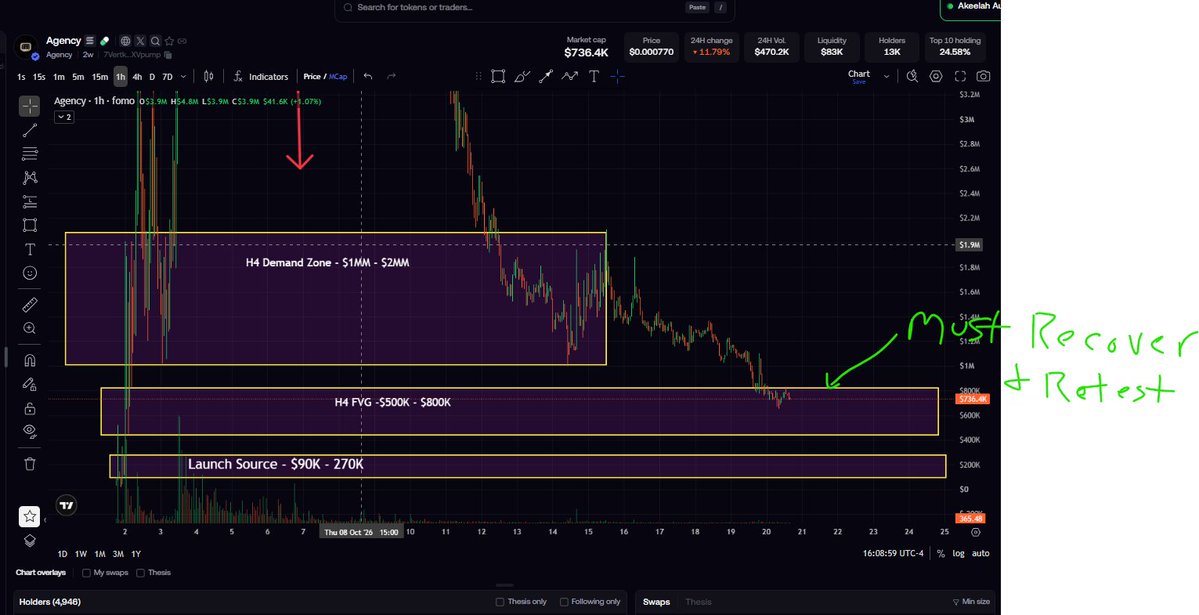This screenshot has width=1199, height=615.
Task: Select the crosshair cursor tool in left sidebar
Action: point(30,106)
